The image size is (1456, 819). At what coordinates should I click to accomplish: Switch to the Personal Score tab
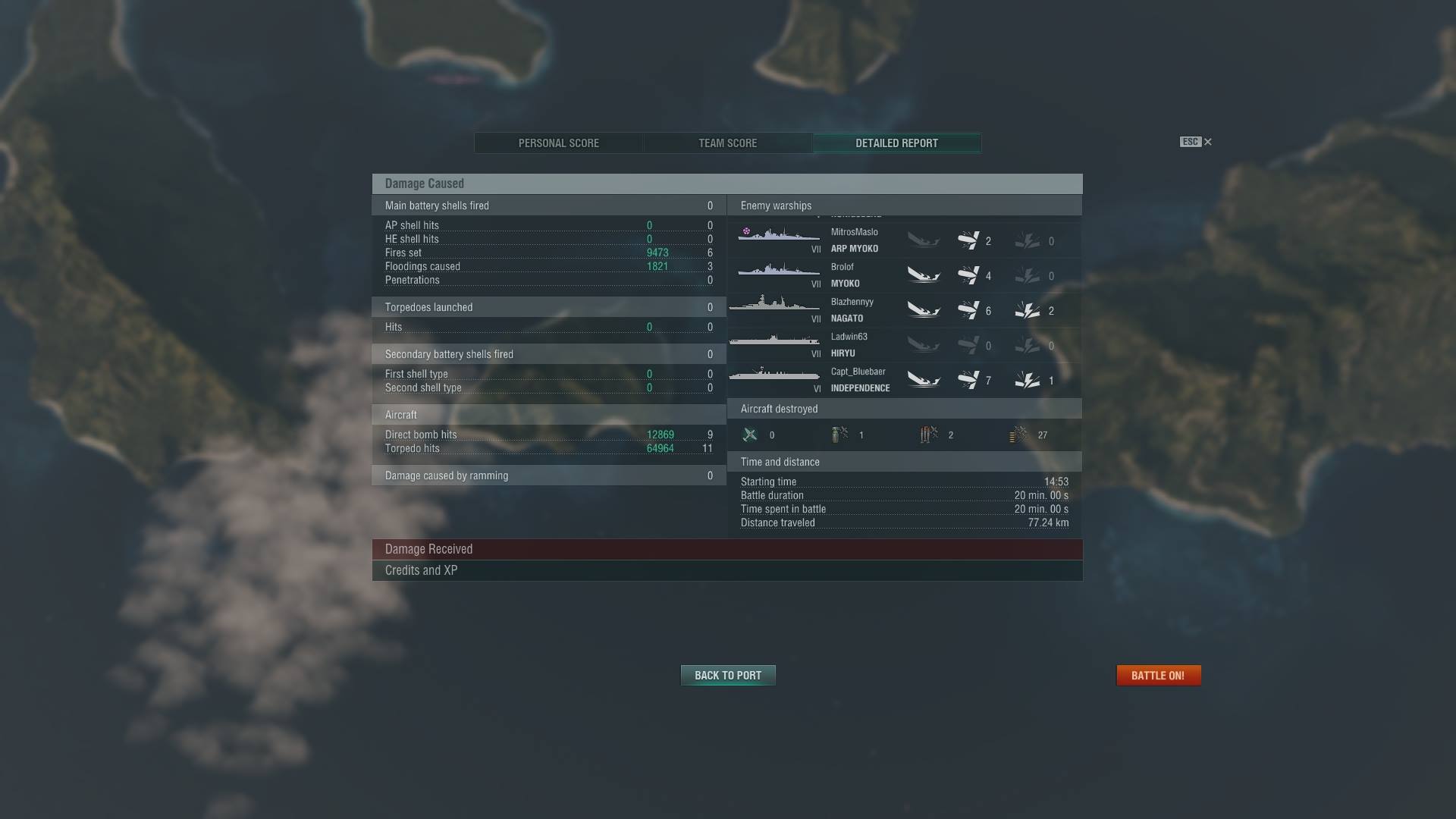pyautogui.click(x=559, y=143)
